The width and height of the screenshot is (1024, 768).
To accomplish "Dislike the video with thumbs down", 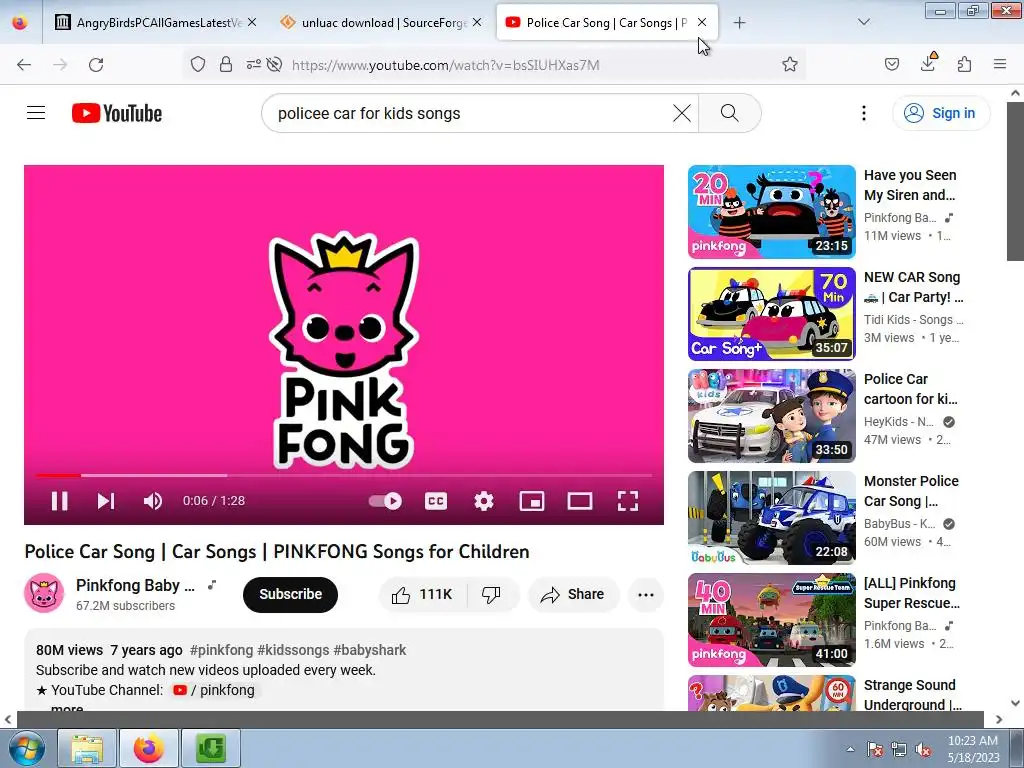I will click(492, 594).
